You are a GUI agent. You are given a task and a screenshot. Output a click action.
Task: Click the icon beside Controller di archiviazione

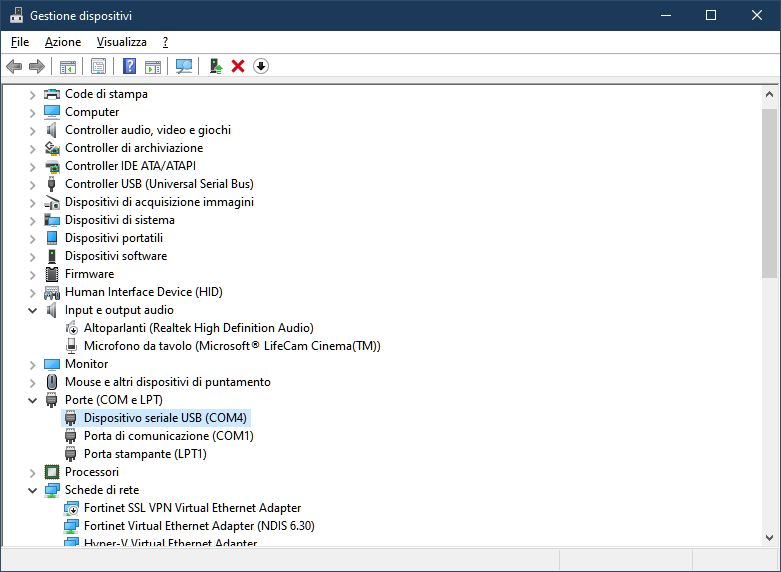(x=52, y=148)
